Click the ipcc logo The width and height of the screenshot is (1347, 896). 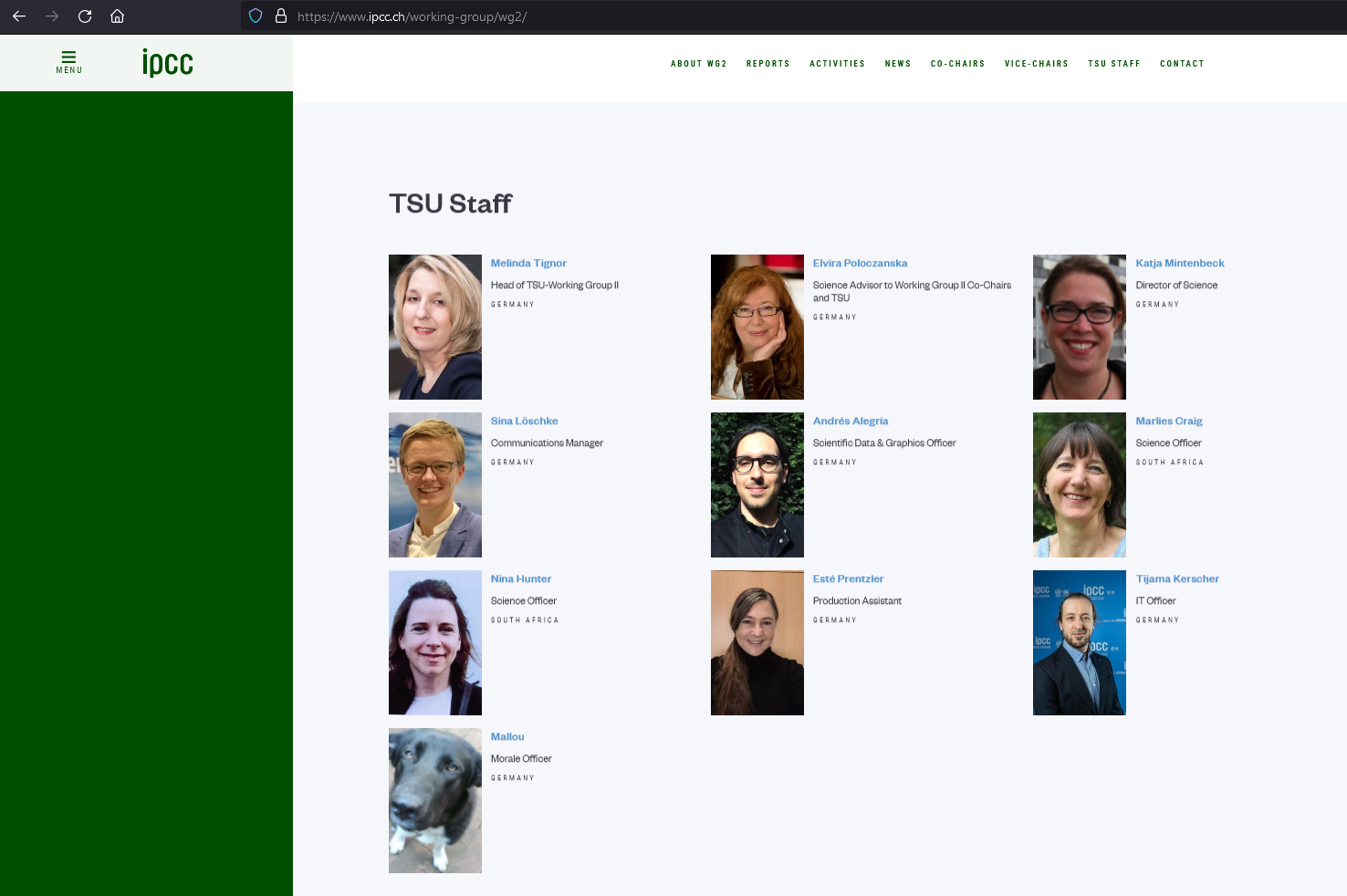coord(168,62)
